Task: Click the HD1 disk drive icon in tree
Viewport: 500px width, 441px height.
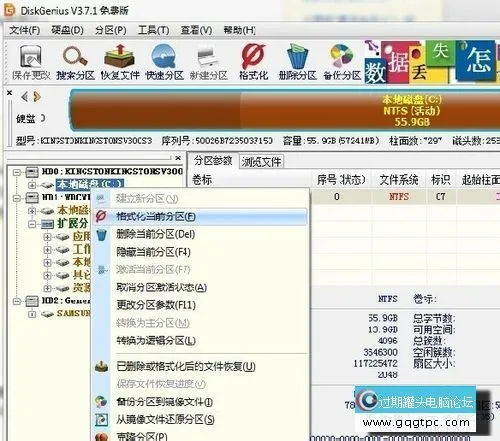Action: [32, 197]
